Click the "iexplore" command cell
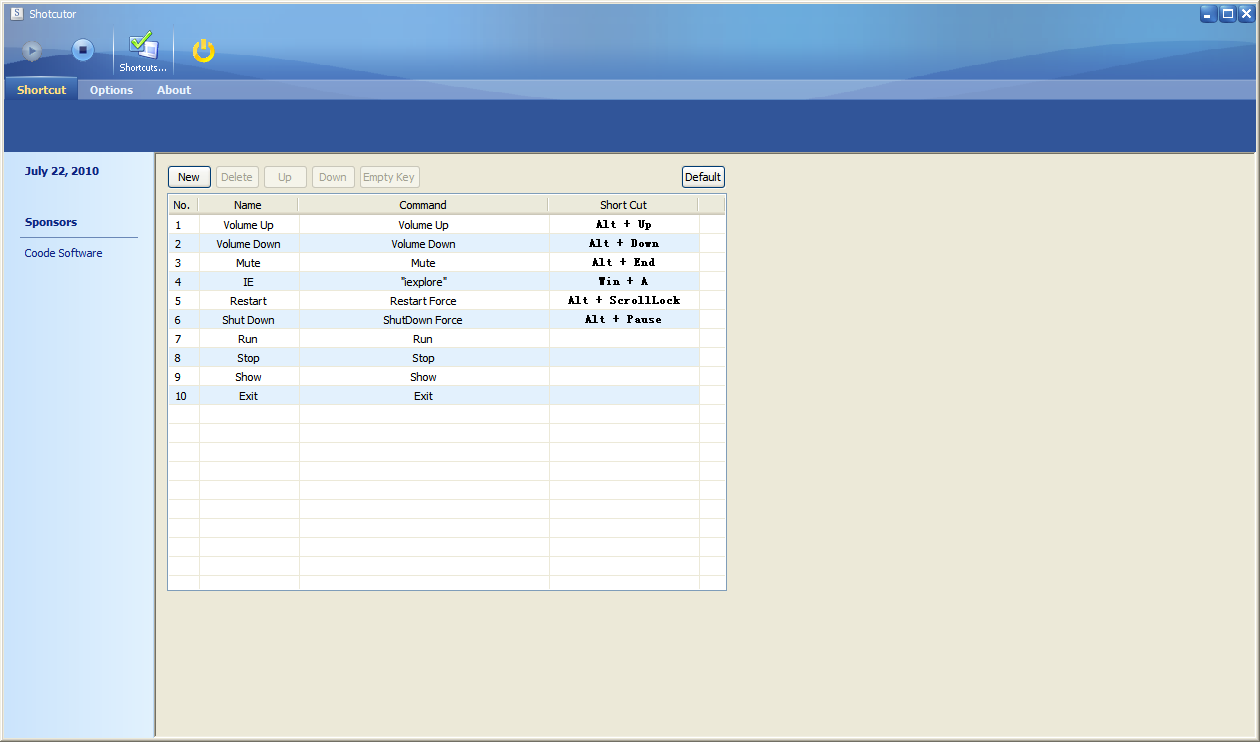This screenshot has width=1260, height=742. pyautogui.click(x=424, y=282)
